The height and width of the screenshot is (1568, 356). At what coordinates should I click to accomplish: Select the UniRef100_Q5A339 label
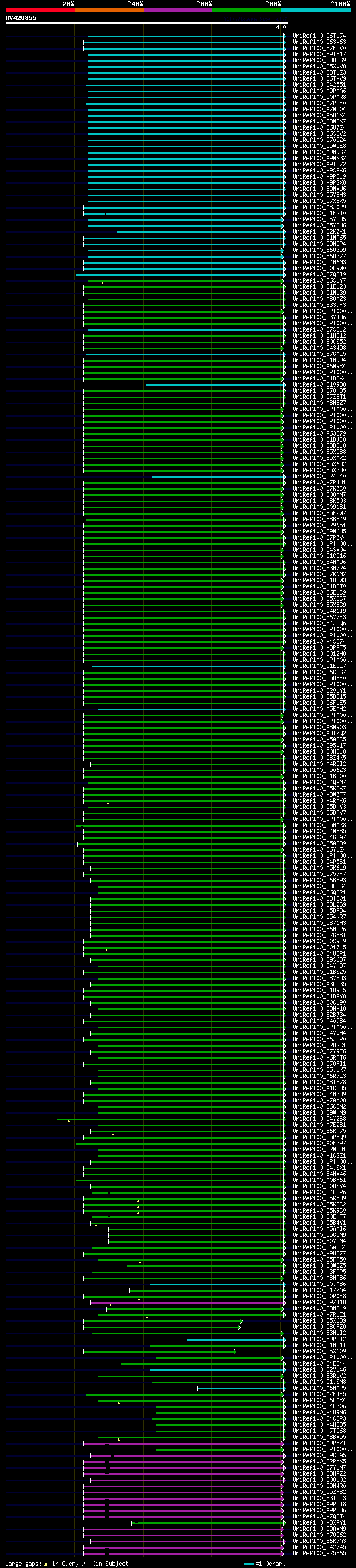coord(319,844)
